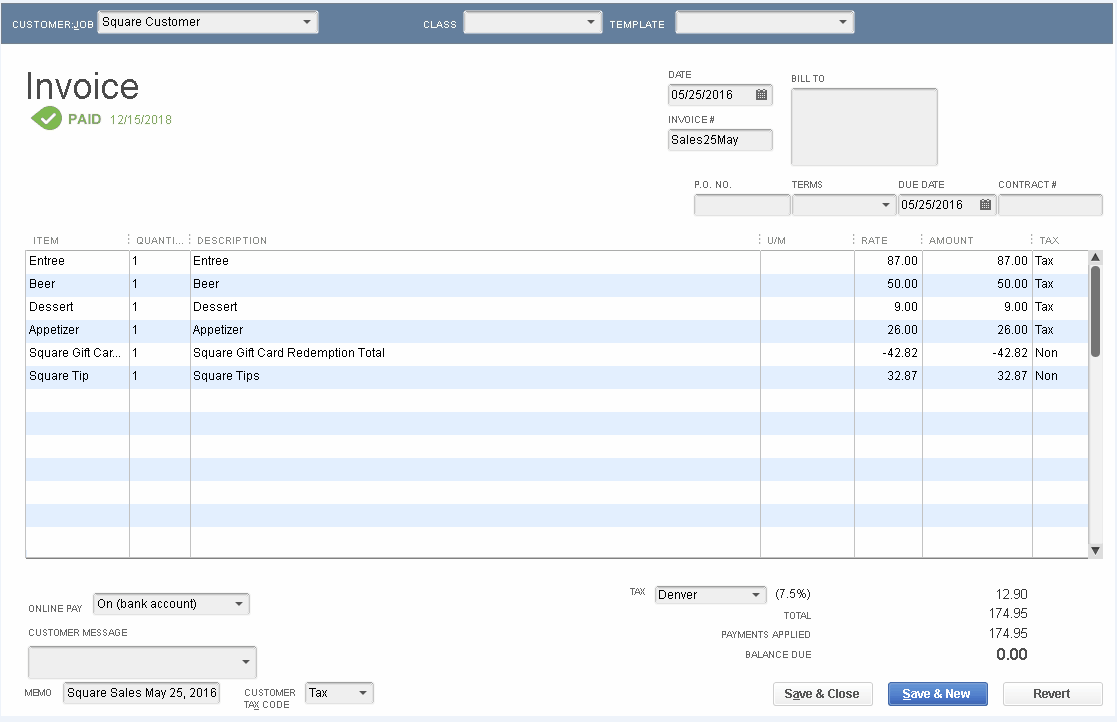The image size is (1117, 722).
Task: Open the Online Pay dropdown set to bank account
Action: pos(241,603)
